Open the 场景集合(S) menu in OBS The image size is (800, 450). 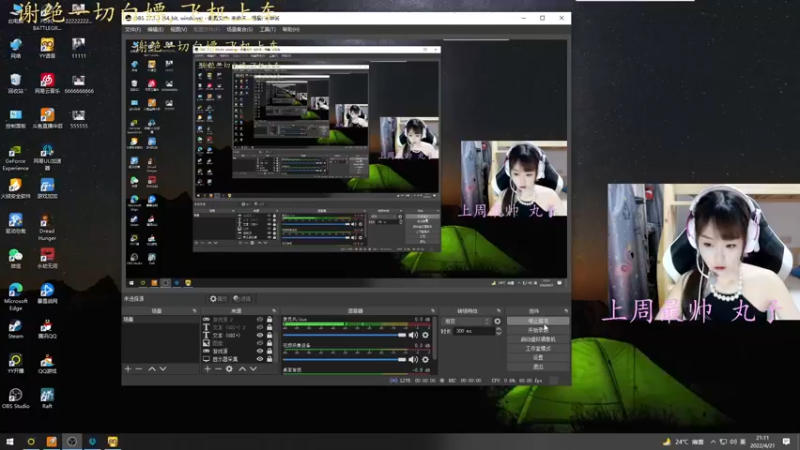(x=239, y=30)
